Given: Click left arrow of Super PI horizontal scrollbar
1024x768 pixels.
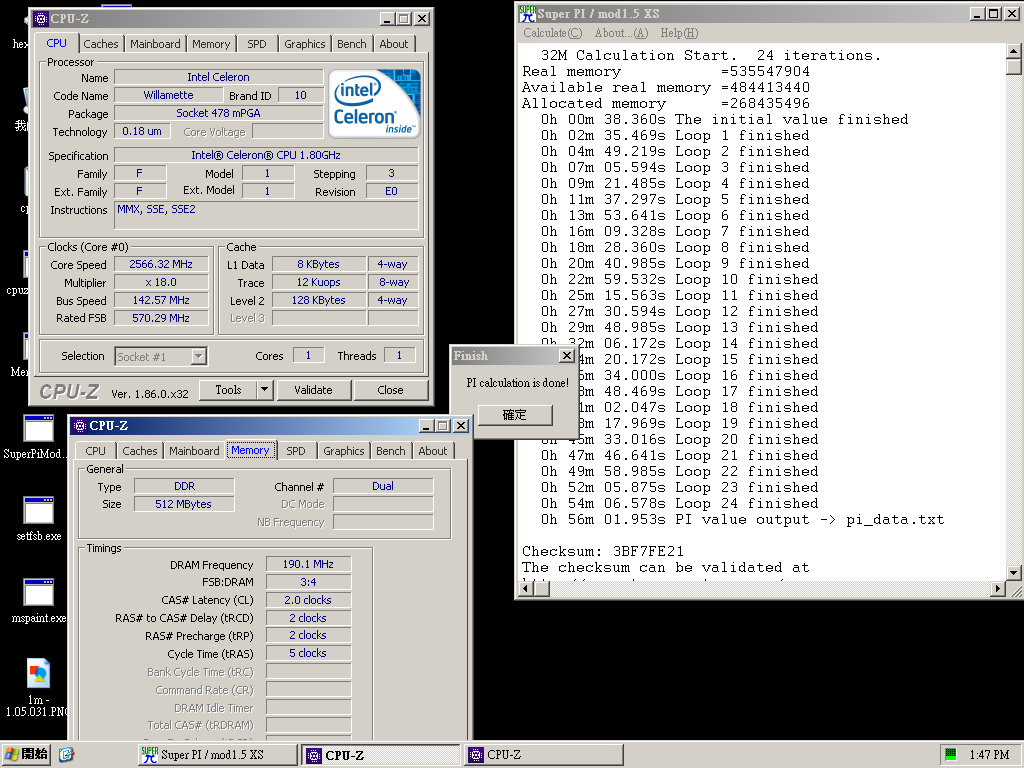Looking at the screenshot, I should (x=526, y=588).
